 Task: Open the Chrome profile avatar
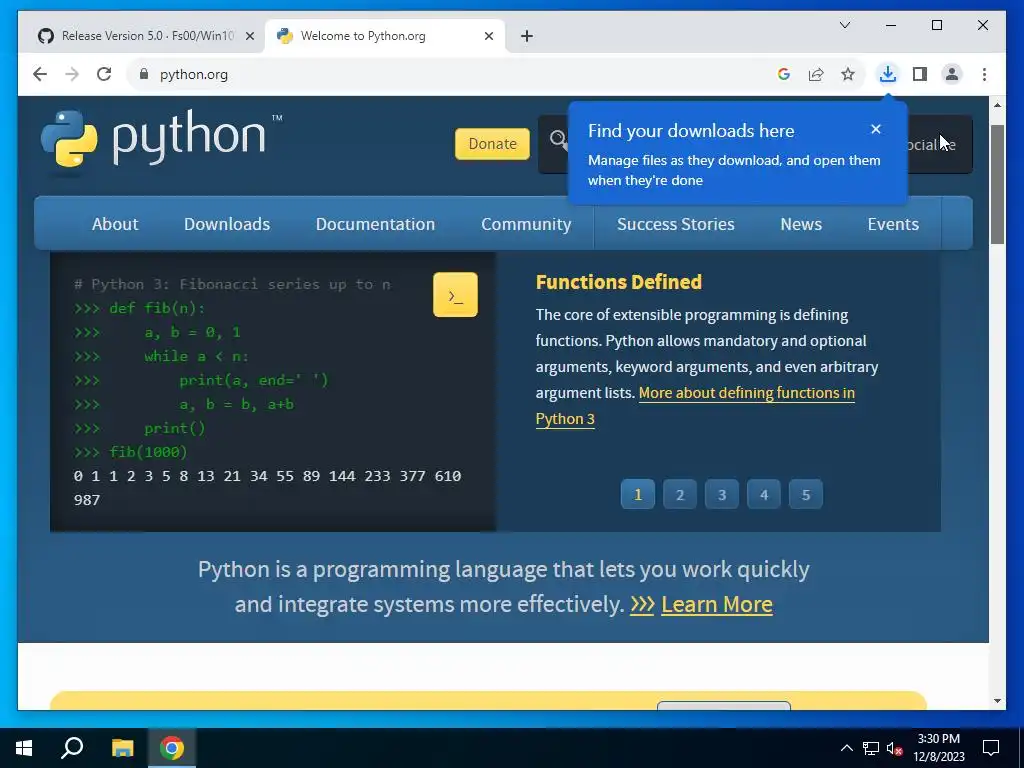click(952, 74)
